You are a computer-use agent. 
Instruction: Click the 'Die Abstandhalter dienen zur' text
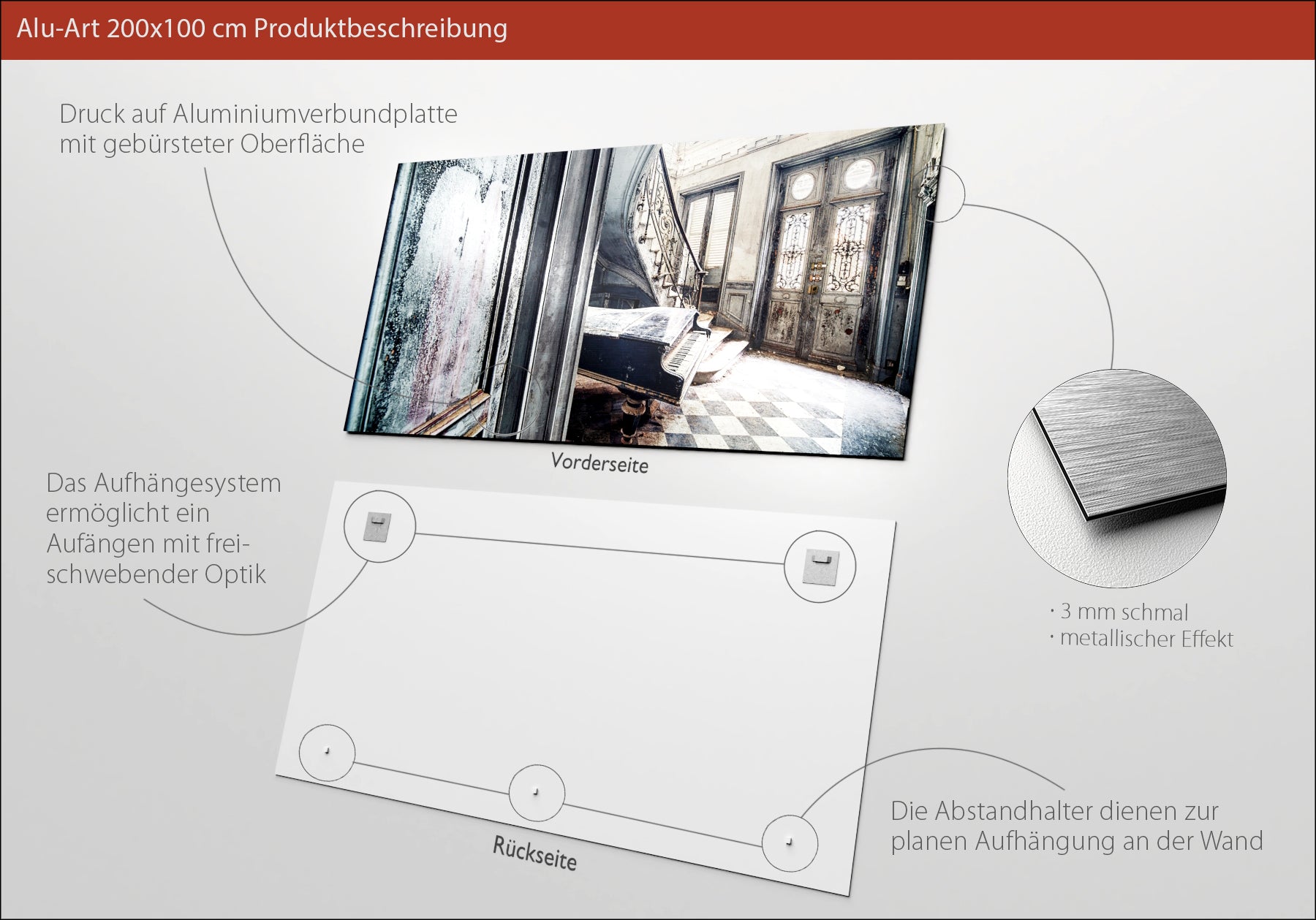1054,811
